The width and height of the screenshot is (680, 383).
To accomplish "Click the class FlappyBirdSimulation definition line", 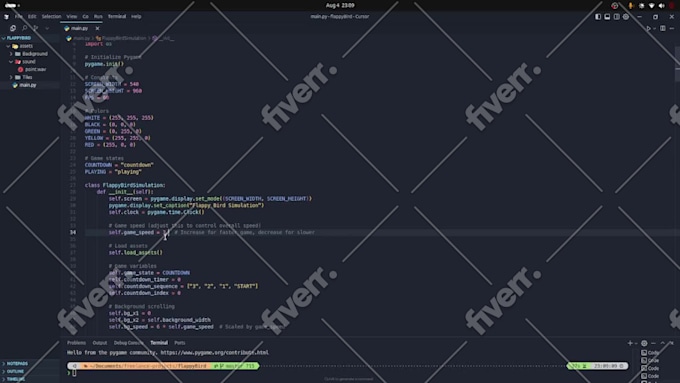I will point(125,185).
